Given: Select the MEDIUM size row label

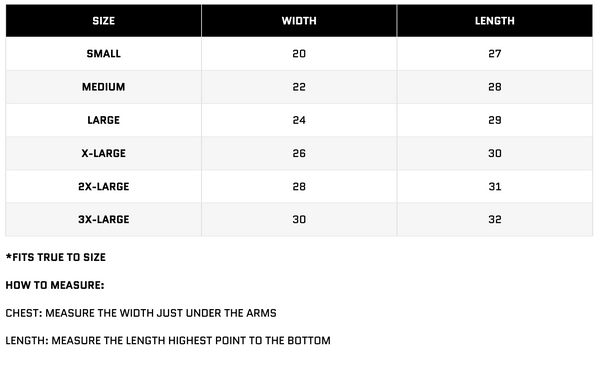Looking at the screenshot, I should [x=104, y=87].
